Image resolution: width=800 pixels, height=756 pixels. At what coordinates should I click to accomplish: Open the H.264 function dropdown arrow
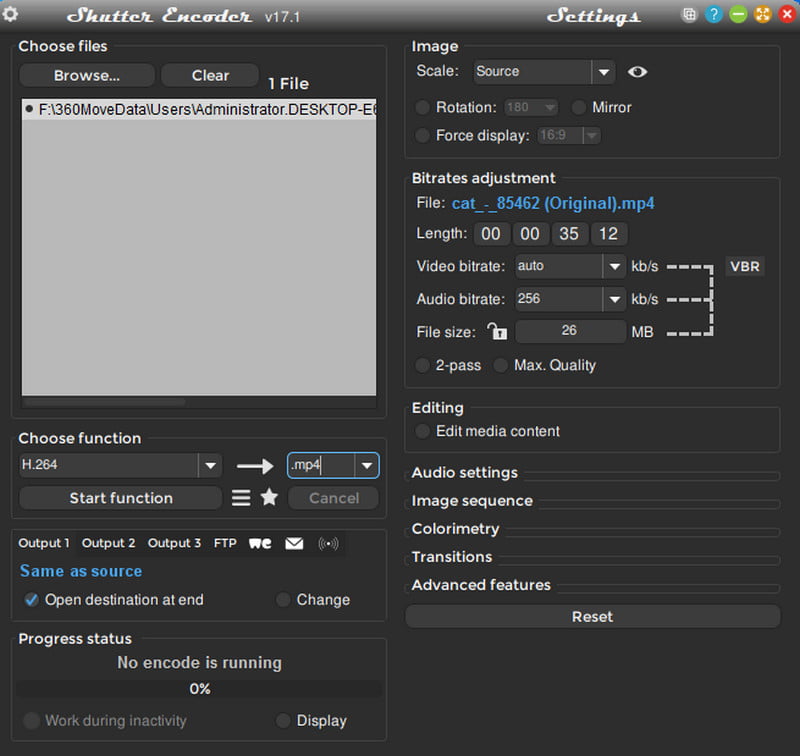210,465
